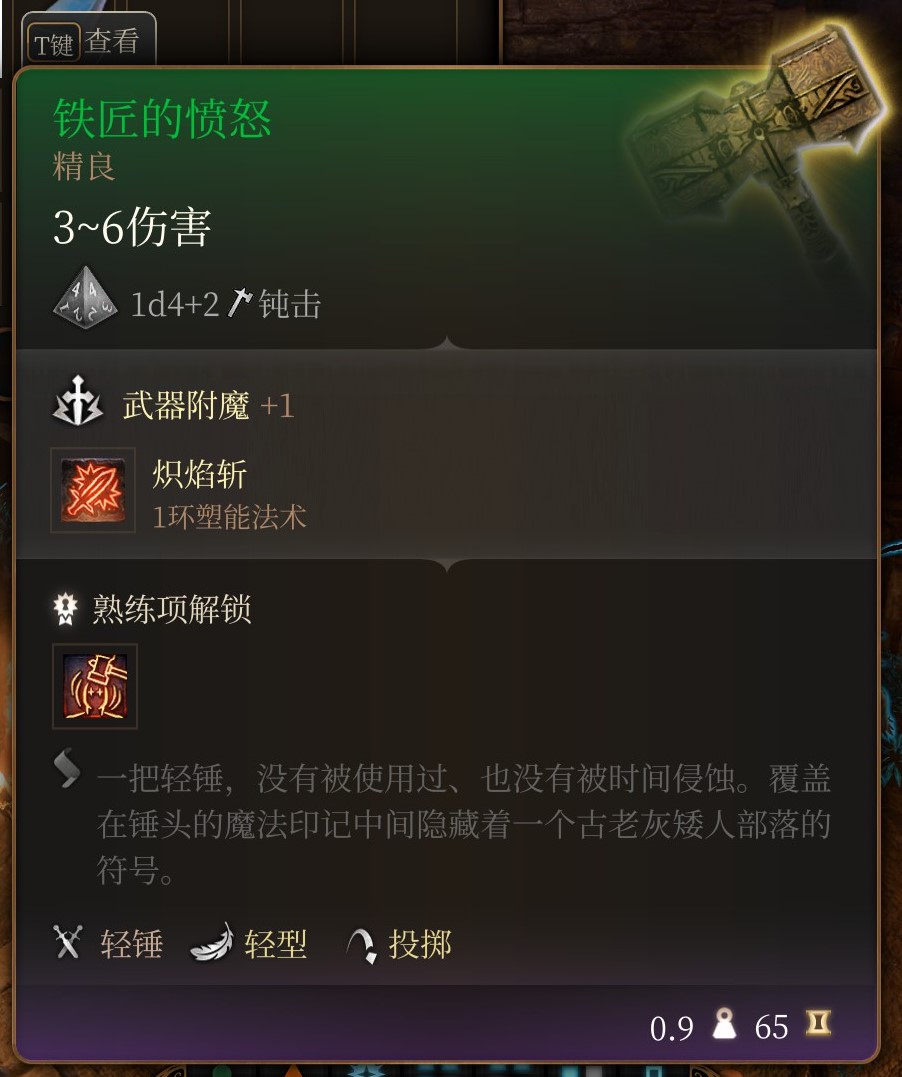
Task: Click the T键 key hint
Action: click(54, 43)
